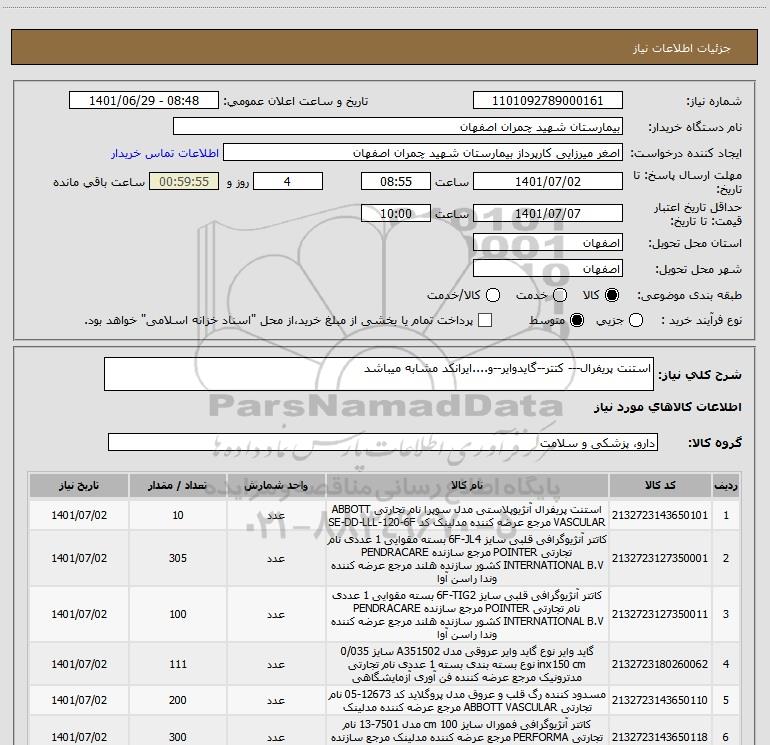The height and width of the screenshot is (745, 770).
Task: Click the buyer name field بیمارستان شهید چمران اصفهان
Action: (x=398, y=127)
